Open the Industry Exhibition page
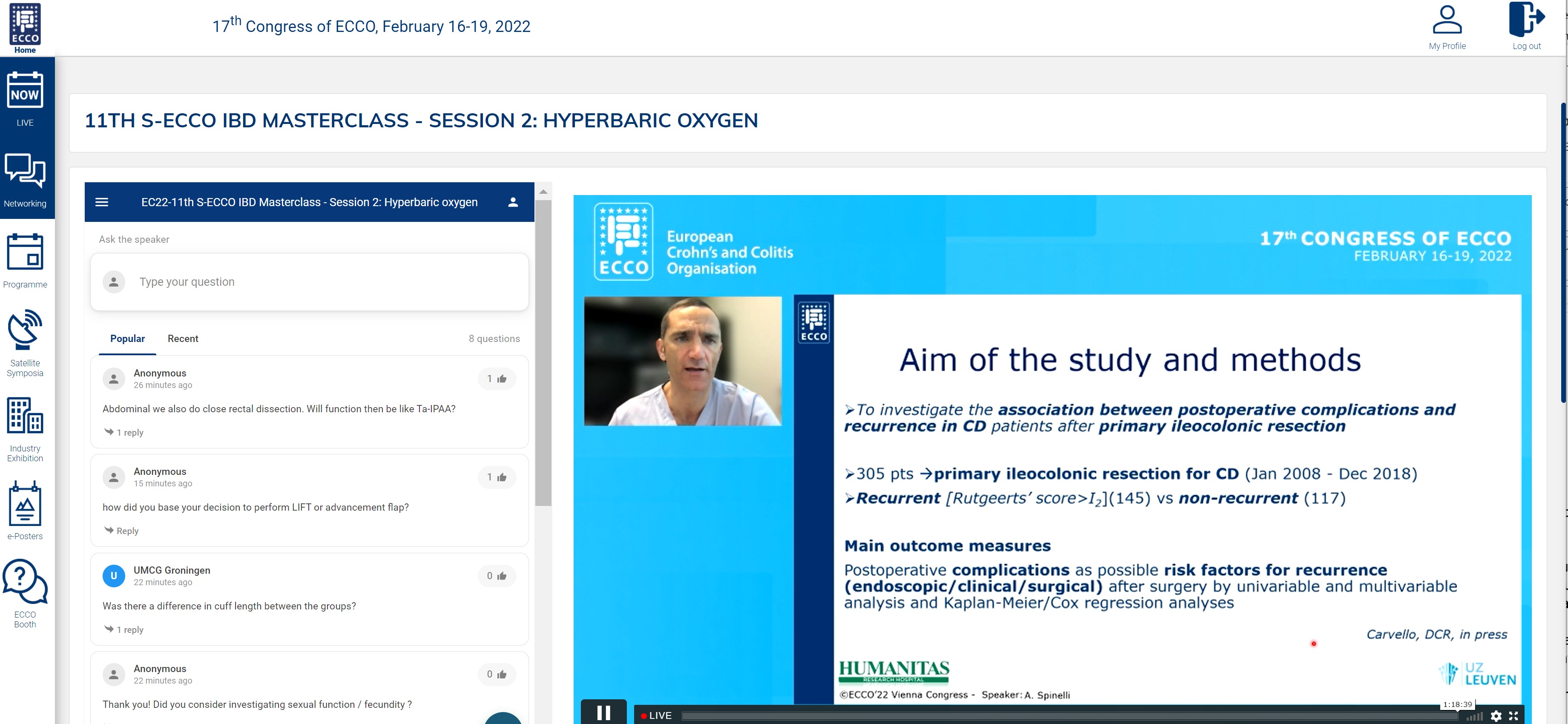The image size is (1568, 724). coord(25,429)
